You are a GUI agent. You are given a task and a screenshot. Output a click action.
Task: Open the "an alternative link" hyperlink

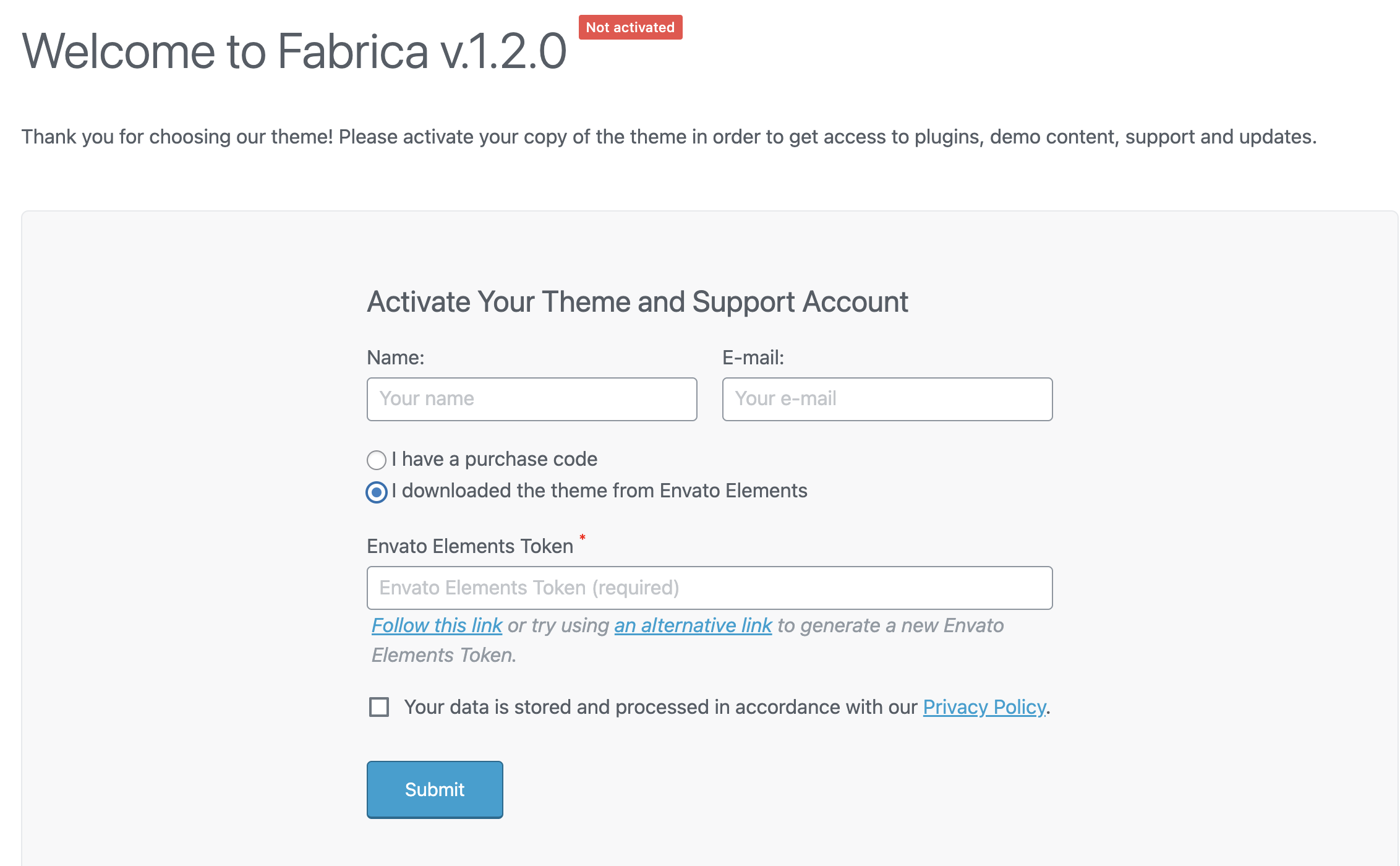point(693,626)
